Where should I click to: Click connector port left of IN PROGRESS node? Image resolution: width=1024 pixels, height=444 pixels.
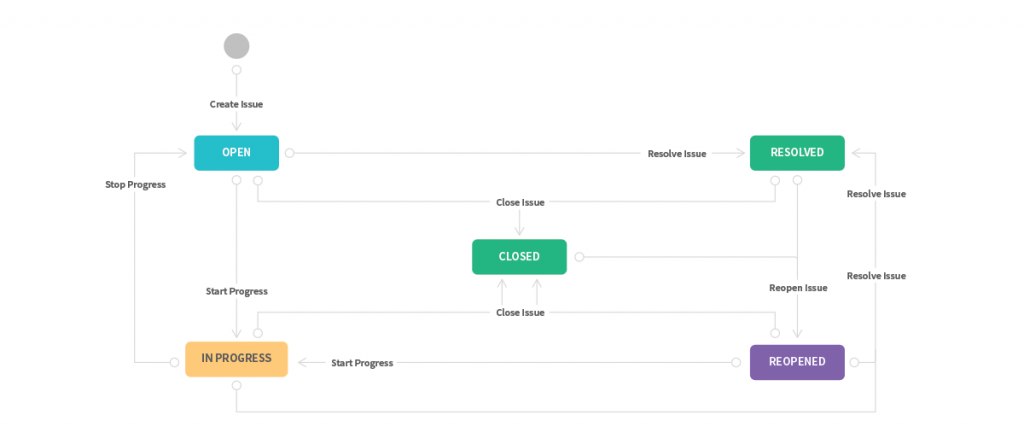174,362
